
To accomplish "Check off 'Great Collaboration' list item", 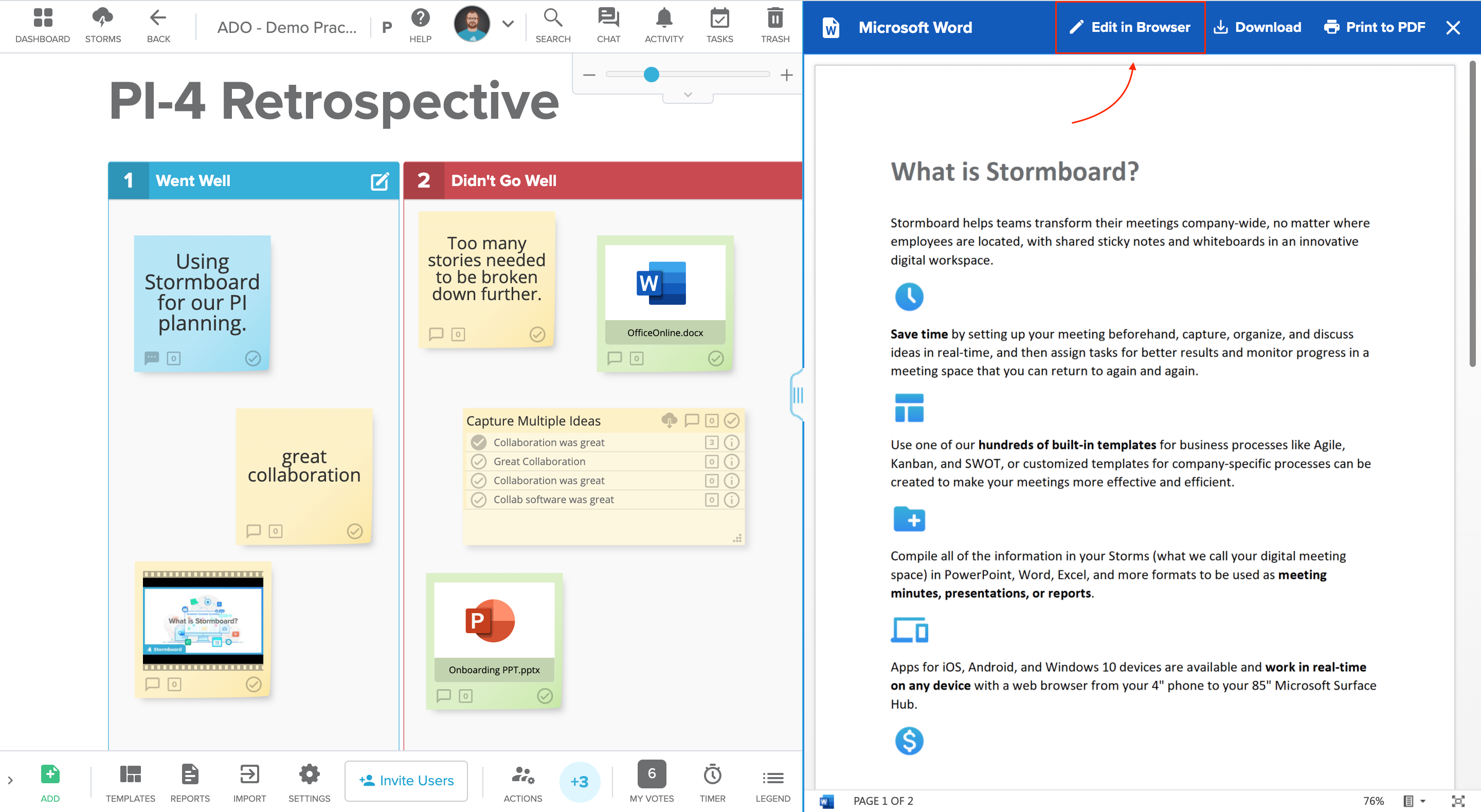I will pyautogui.click(x=478, y=462).
